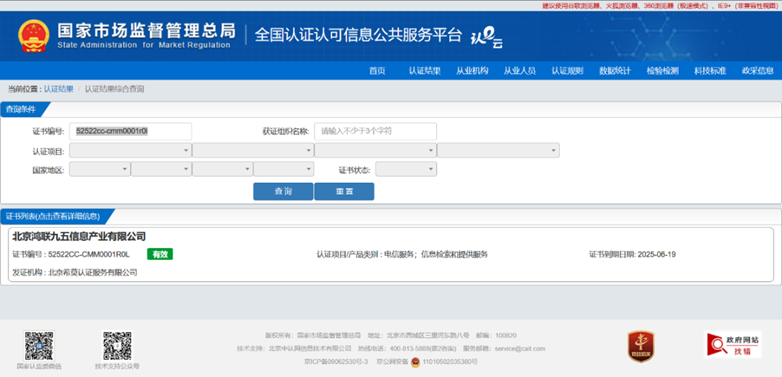The image size is (782, 377).
Task: Click the 认e云 cloud logo
Action: click(x=487, y=38)
